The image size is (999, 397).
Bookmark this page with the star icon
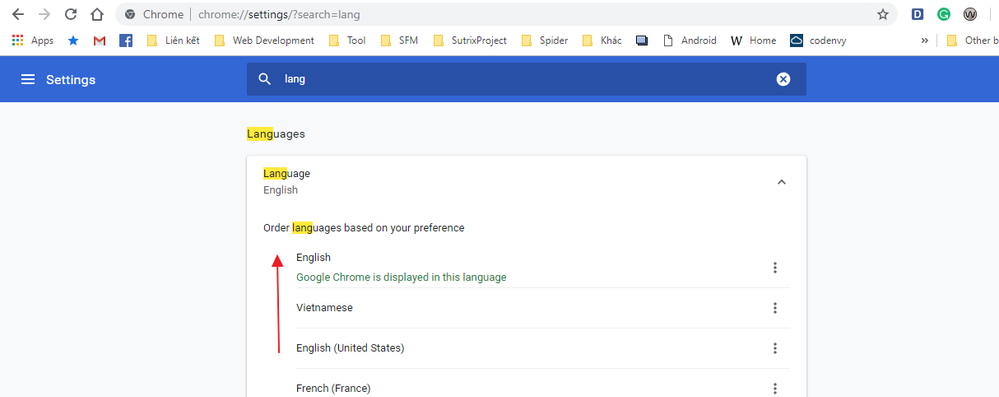(x=882, y=14)
